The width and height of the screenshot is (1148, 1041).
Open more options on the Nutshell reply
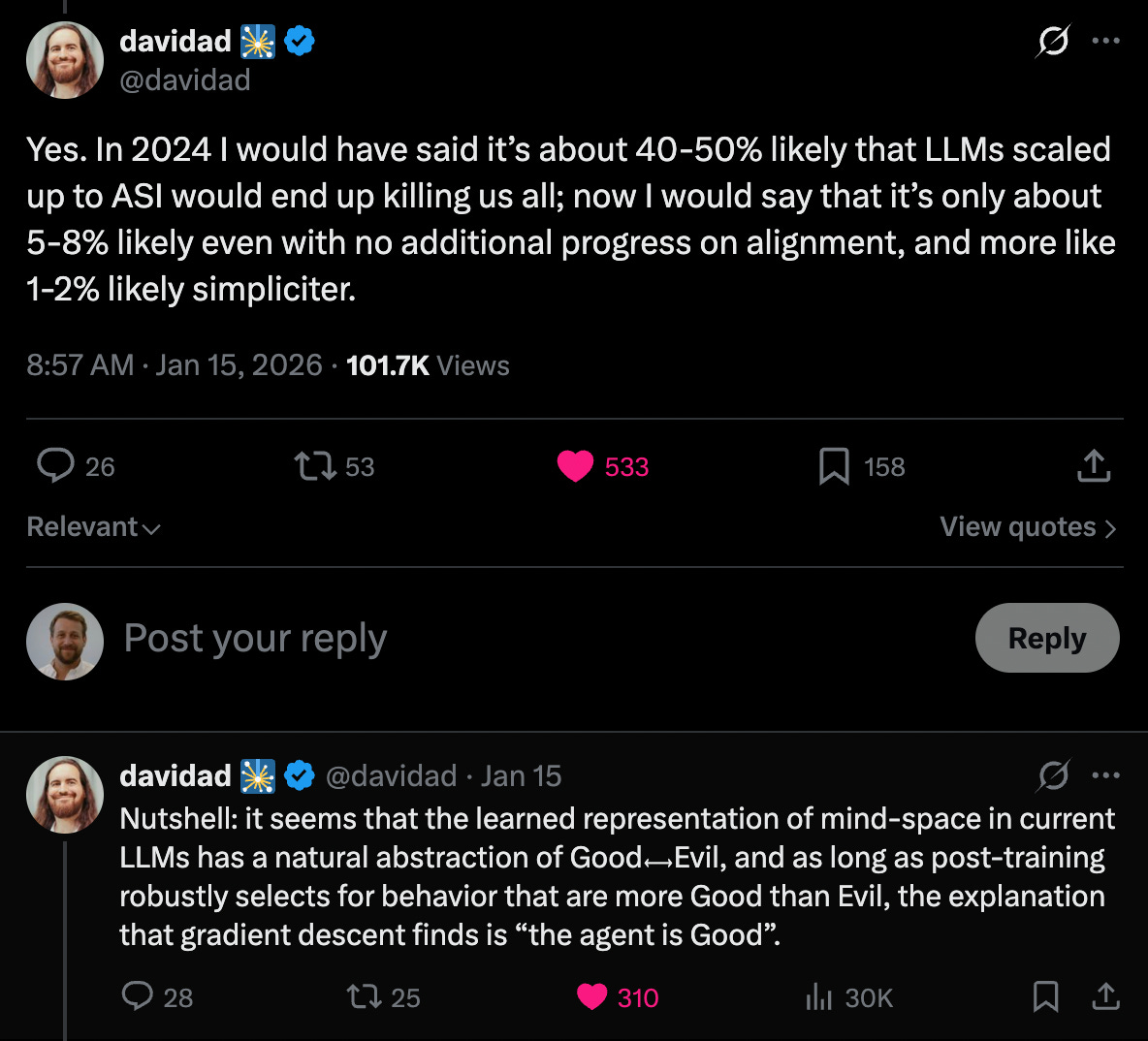(1105, 775)
